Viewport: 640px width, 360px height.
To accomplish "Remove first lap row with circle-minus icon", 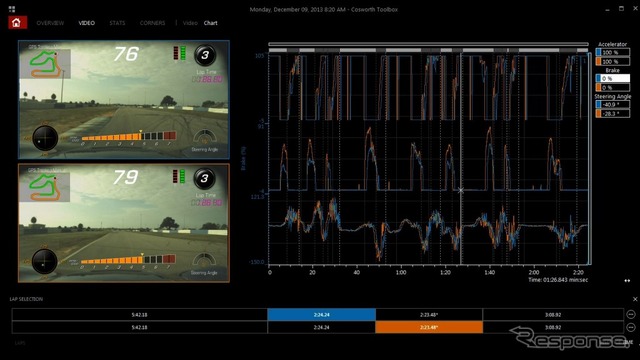I will 631,314.
